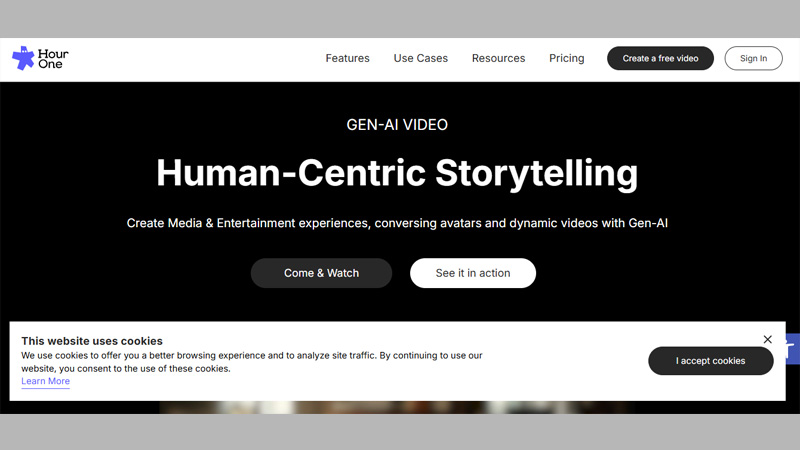Click the Create Media & Entertainment subtitle text

click(397, 223)
